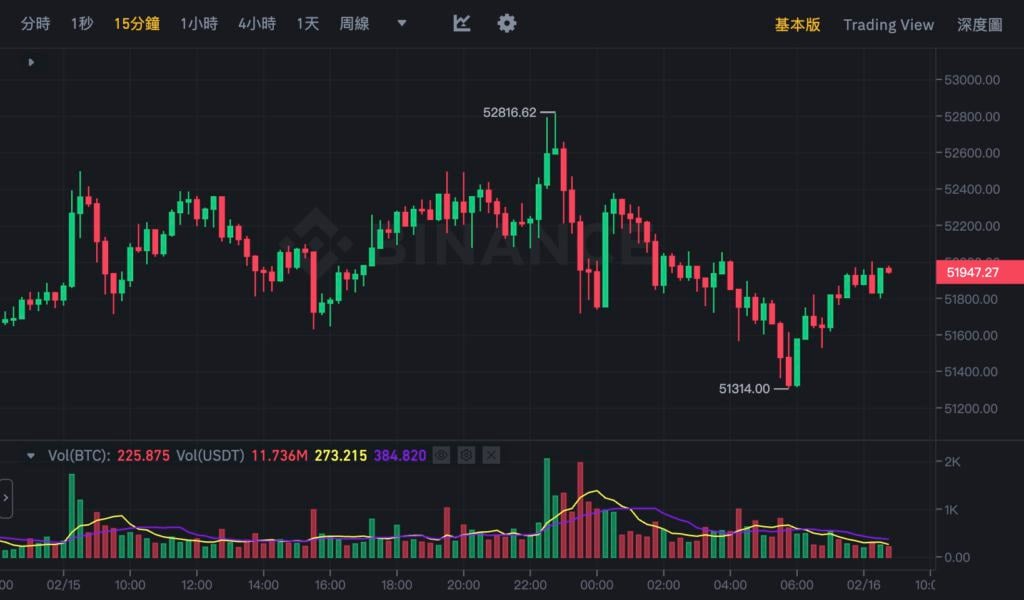
Task: Open chart settings gear icon
Action: [507, 23]
